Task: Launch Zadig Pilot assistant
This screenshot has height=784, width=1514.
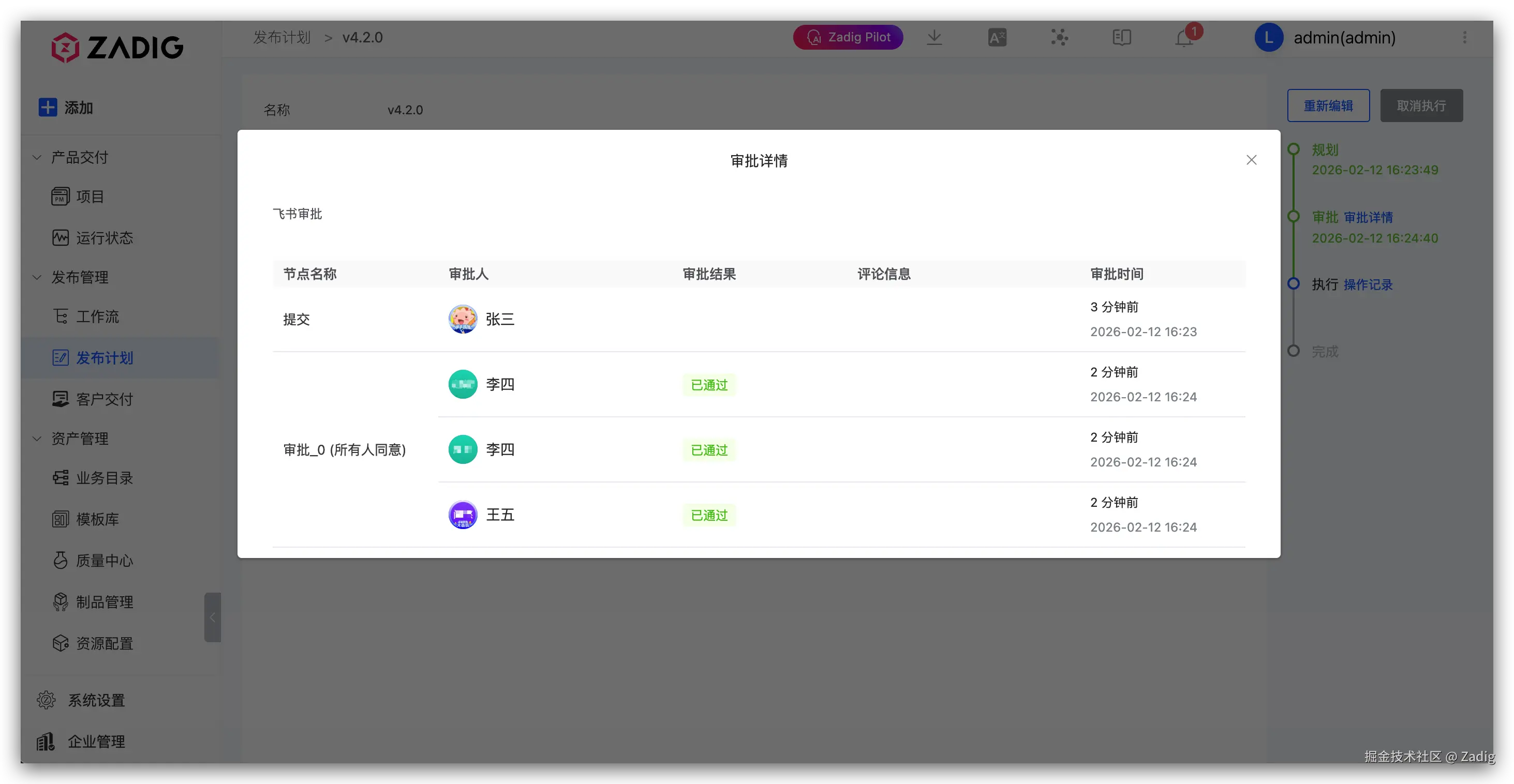Action: coord(848,38)
